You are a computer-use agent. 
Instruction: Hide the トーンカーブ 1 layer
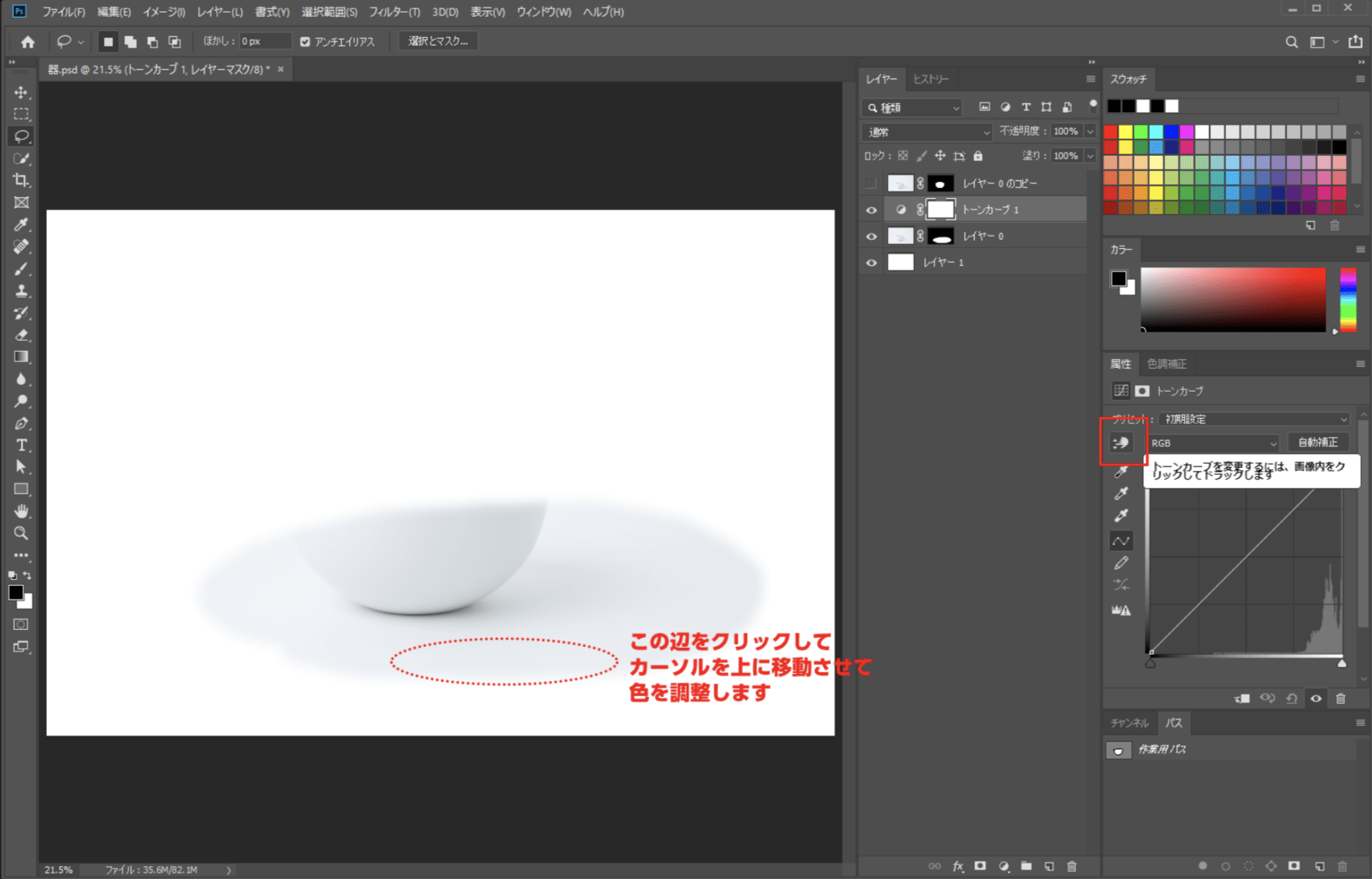871,210
